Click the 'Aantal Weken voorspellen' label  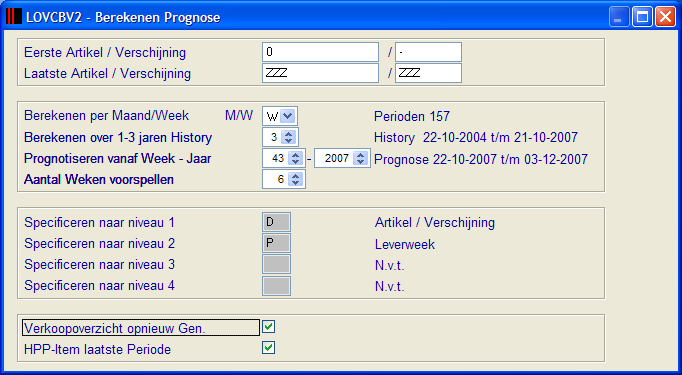click(99, 179)
